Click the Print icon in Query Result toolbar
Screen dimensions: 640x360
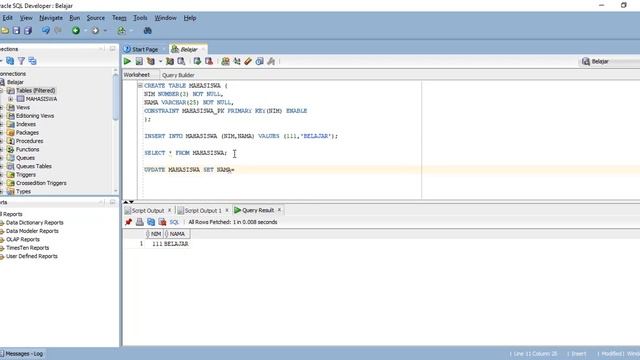point(140,222)
